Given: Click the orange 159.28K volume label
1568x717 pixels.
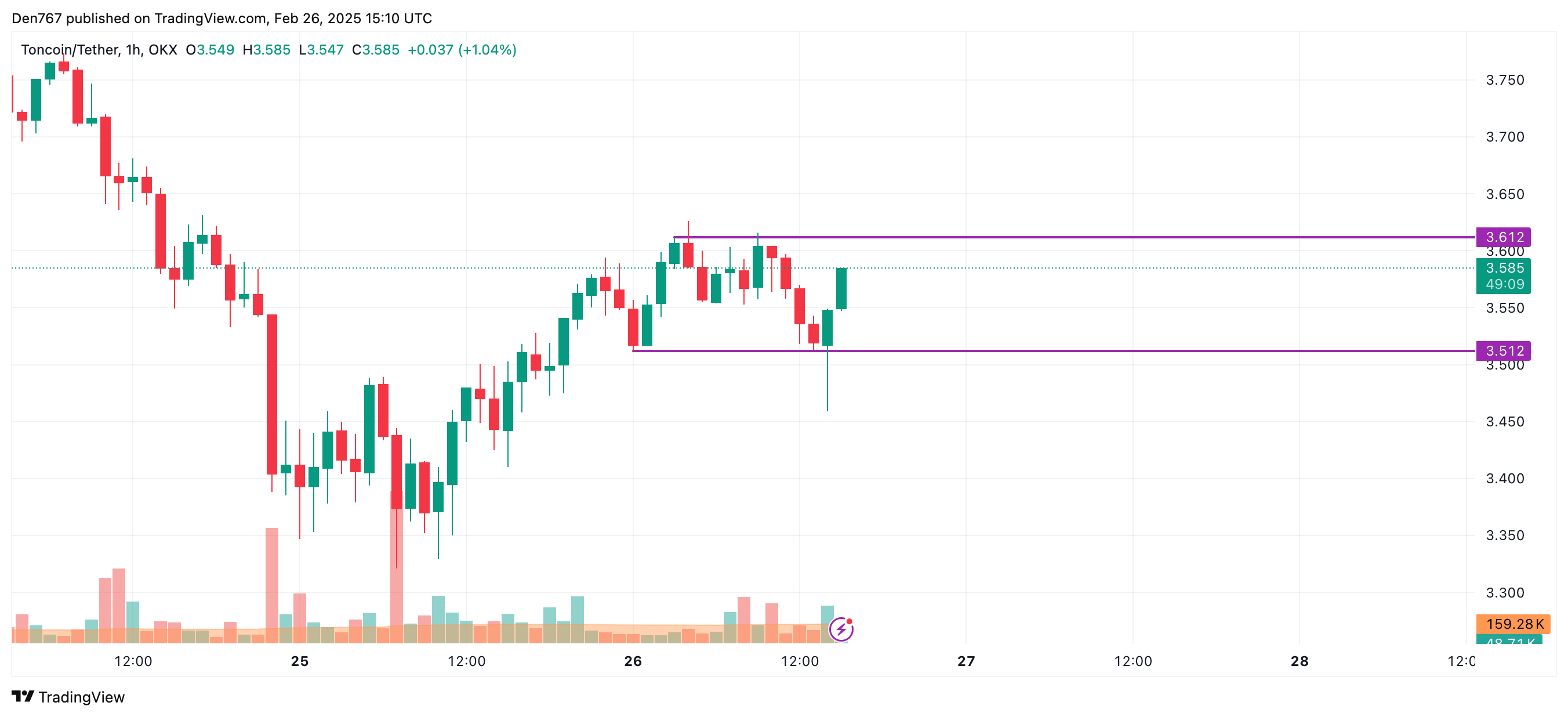Looking at the screenshot, I should click(x=1513, y=624).
